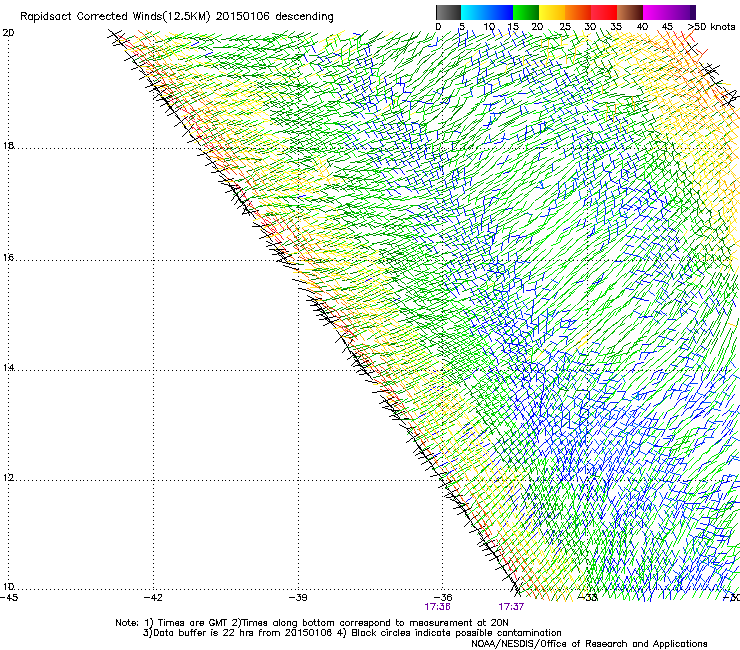The image size is (740, 650).
Task: Click latitude label '16' on the left axis
Action: [x=8, y=258]
